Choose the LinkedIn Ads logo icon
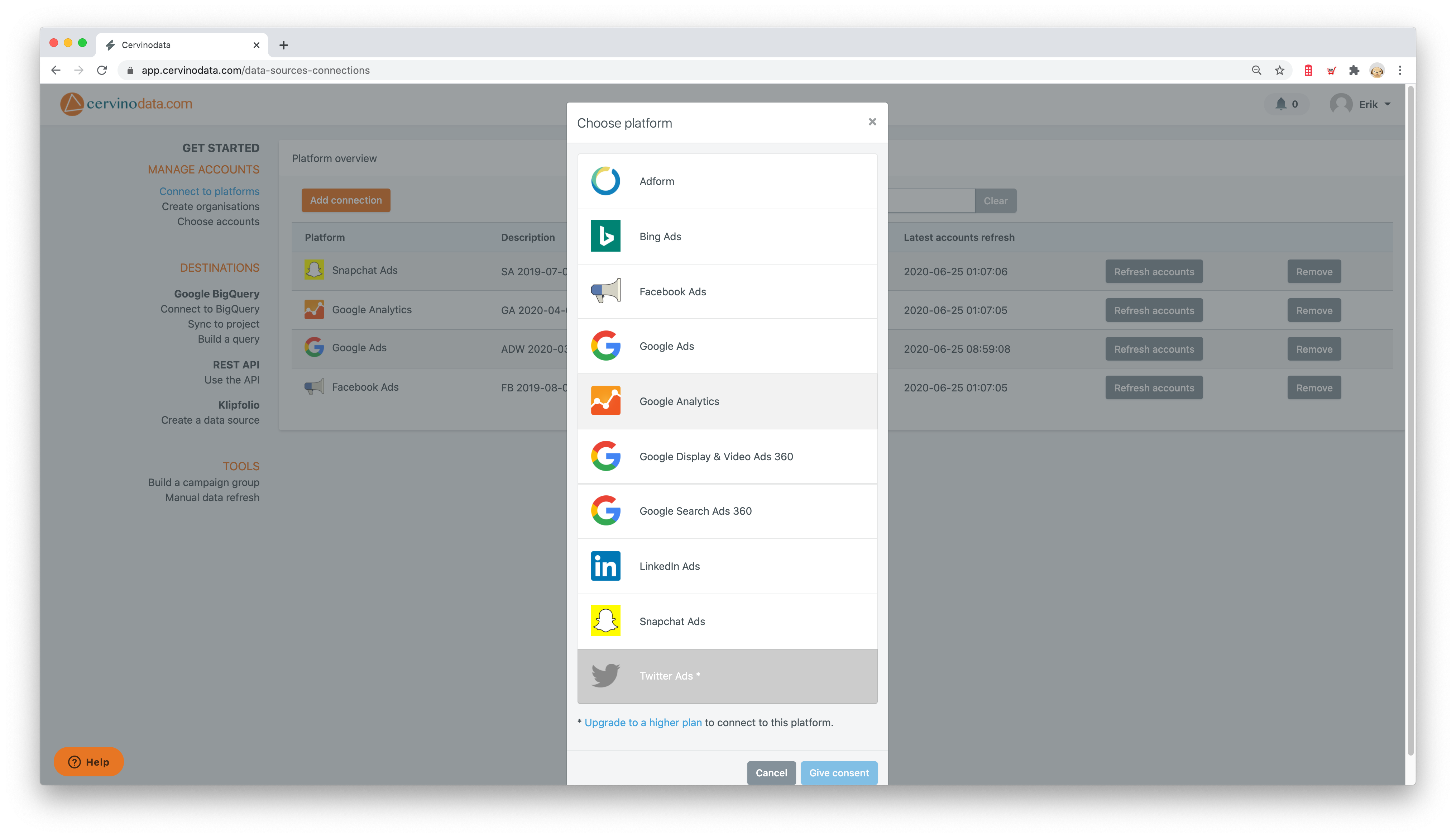1456x838 pixels. [605, 566]
